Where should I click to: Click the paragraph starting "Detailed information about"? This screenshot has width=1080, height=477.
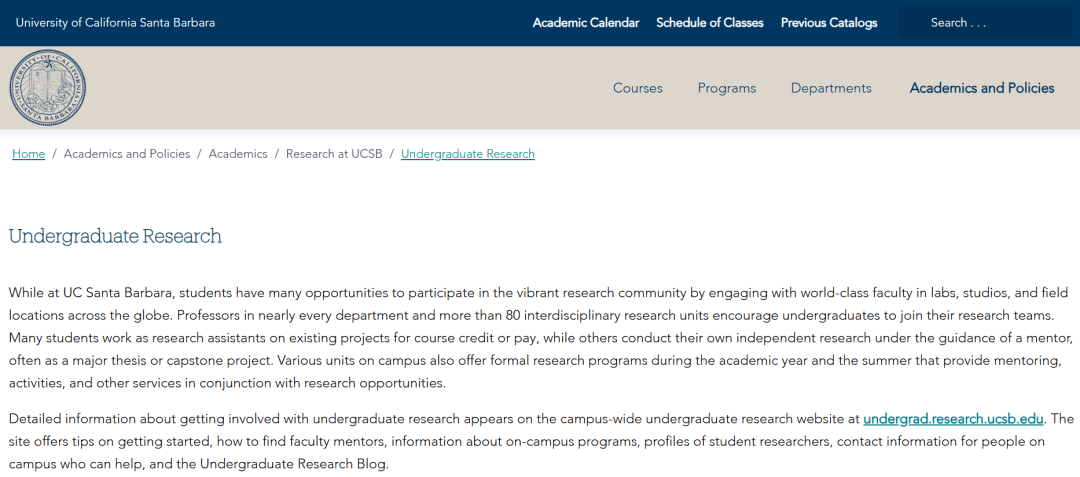pos(541,441)
